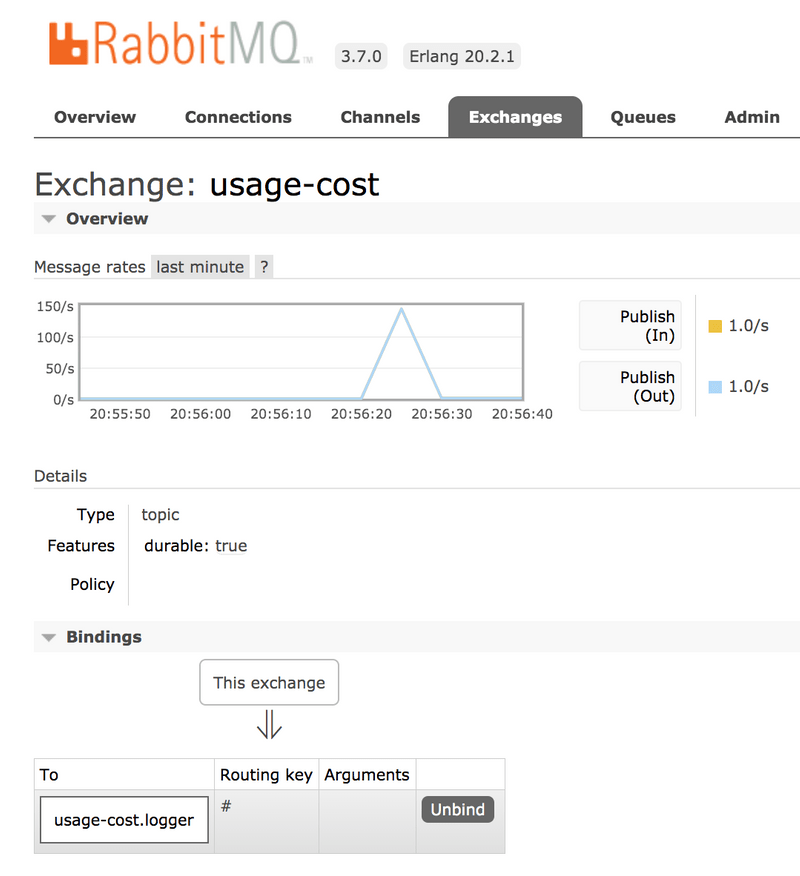
Task: Toggle the Publish (In) chart series
Action: click(630, 325)
